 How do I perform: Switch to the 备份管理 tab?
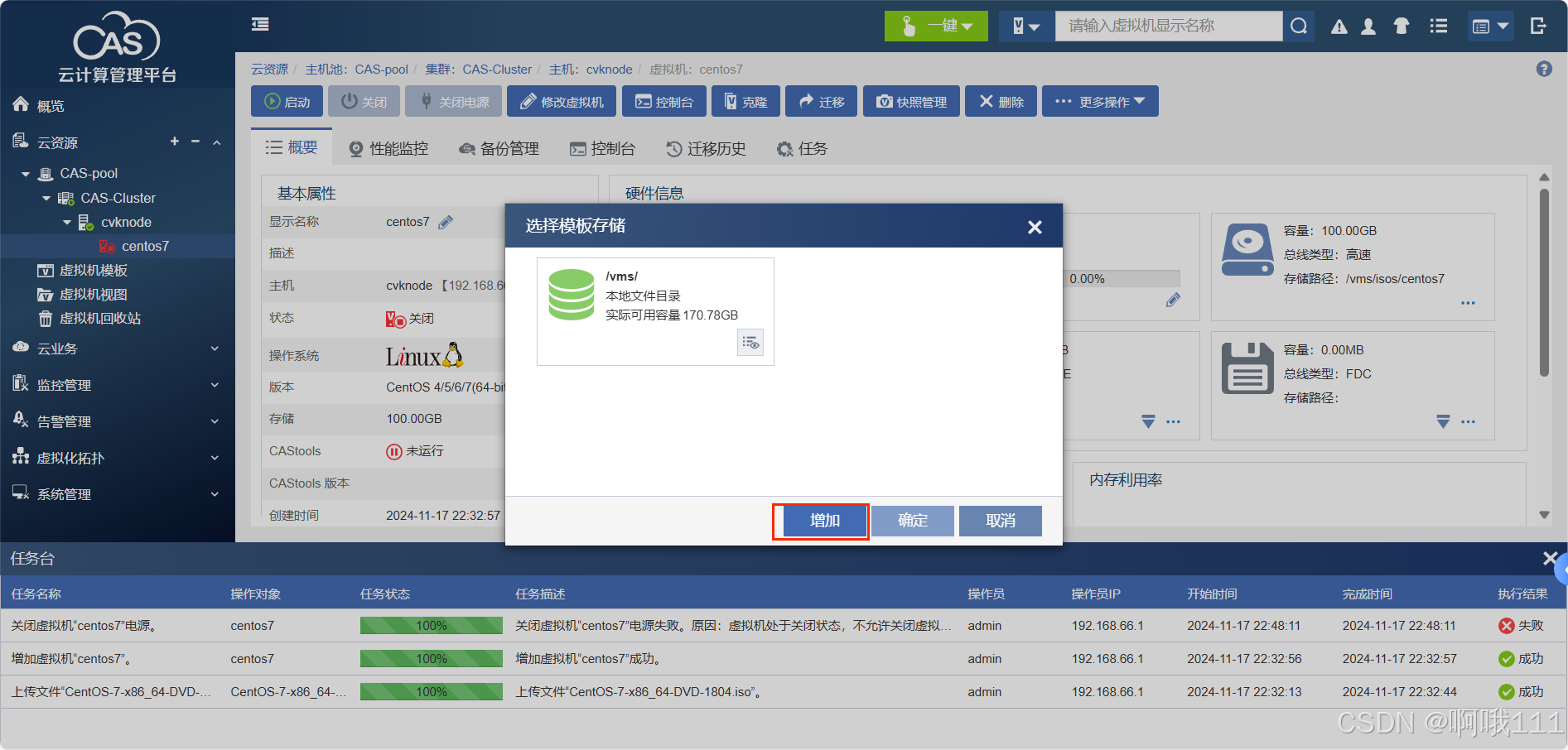click(499, 149)
